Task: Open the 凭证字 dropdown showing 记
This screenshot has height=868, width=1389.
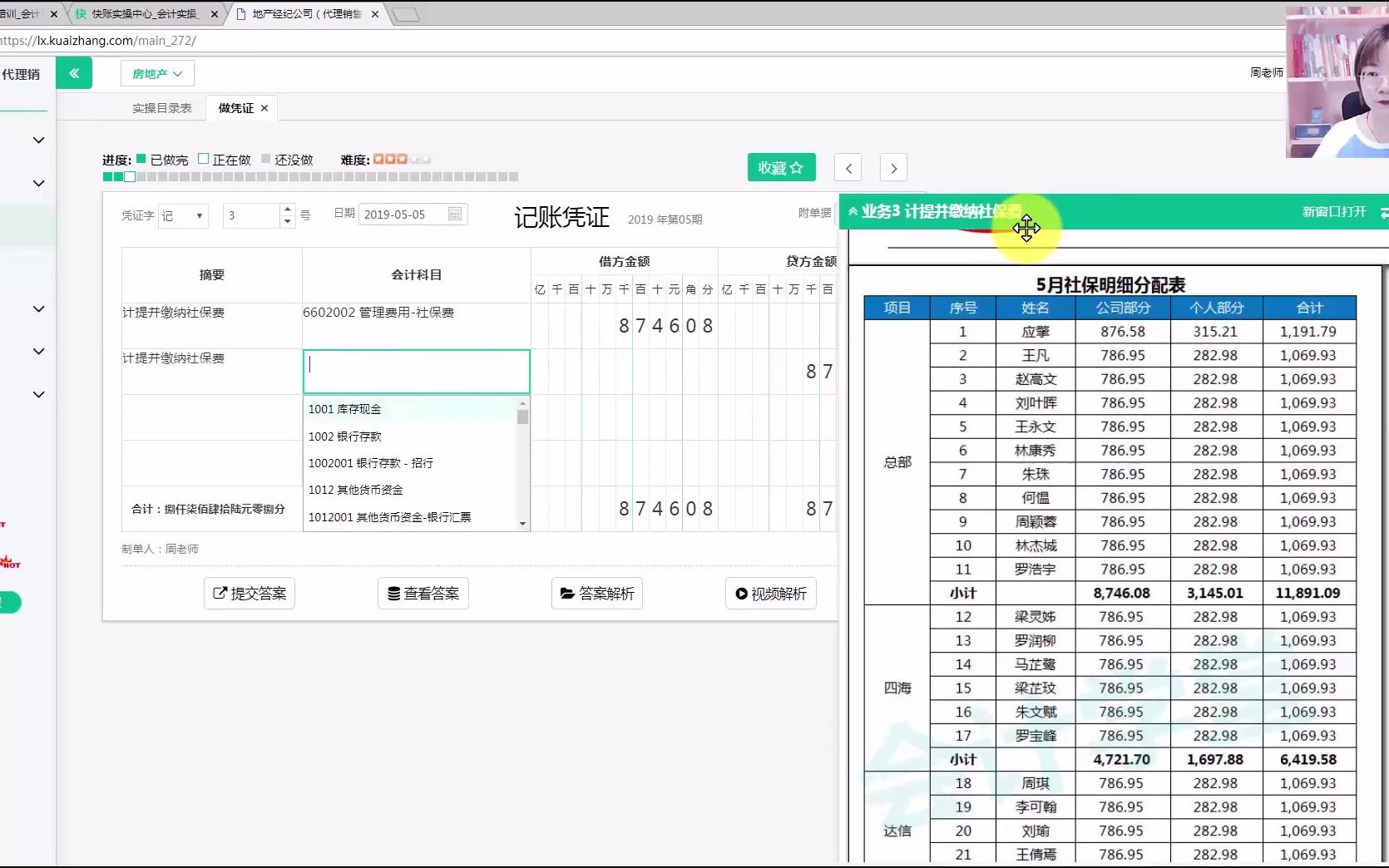Action: (x=182, y=215)
